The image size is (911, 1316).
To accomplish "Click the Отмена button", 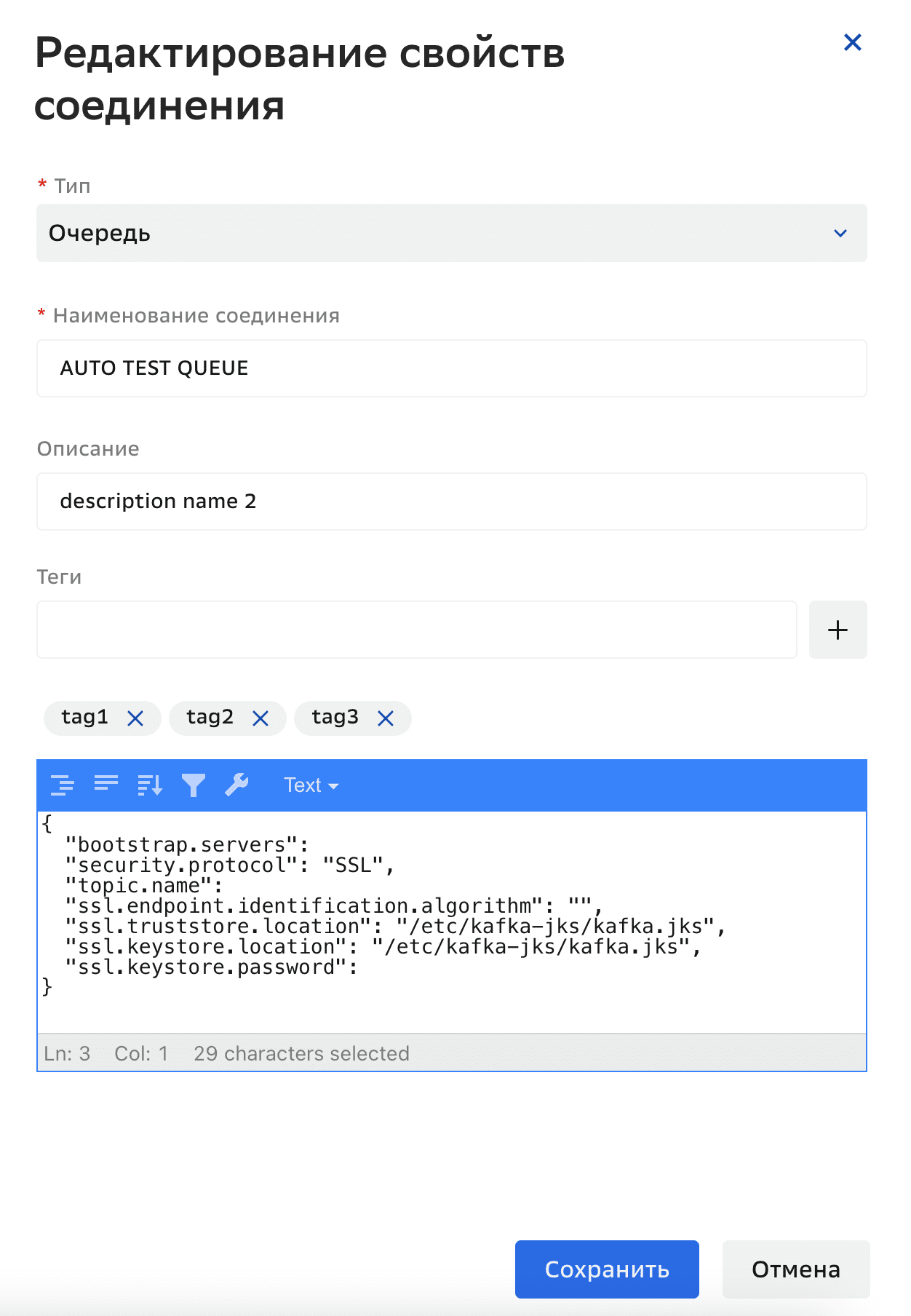I will [796, 1269].
